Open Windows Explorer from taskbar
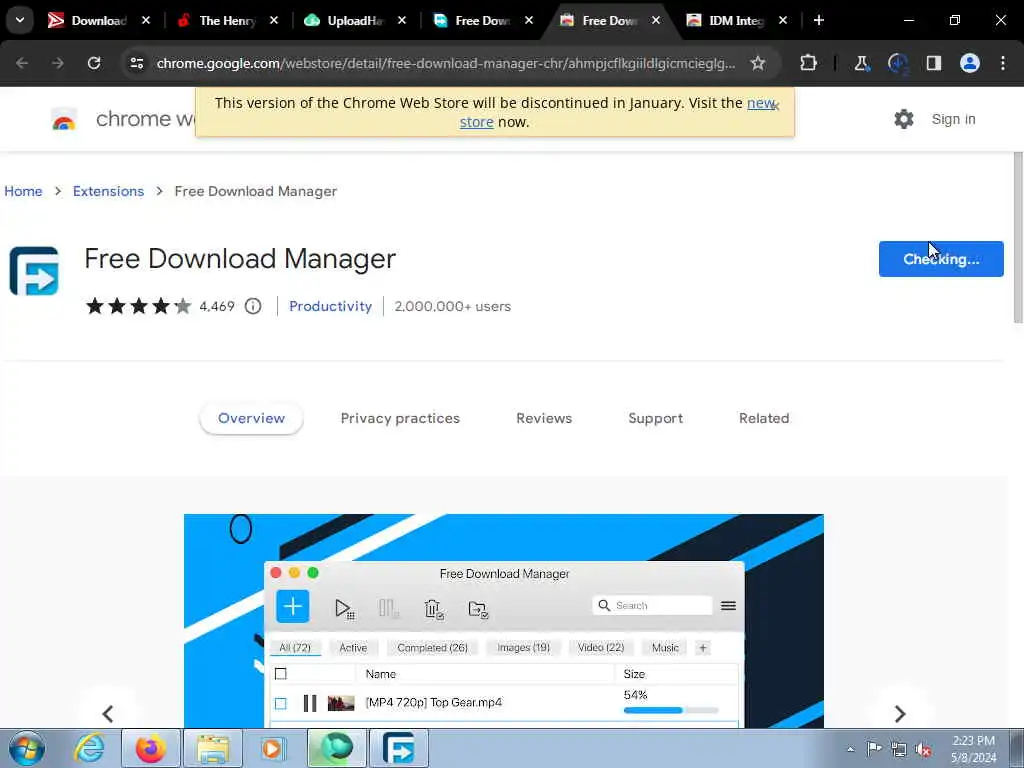 pos(213,748)
